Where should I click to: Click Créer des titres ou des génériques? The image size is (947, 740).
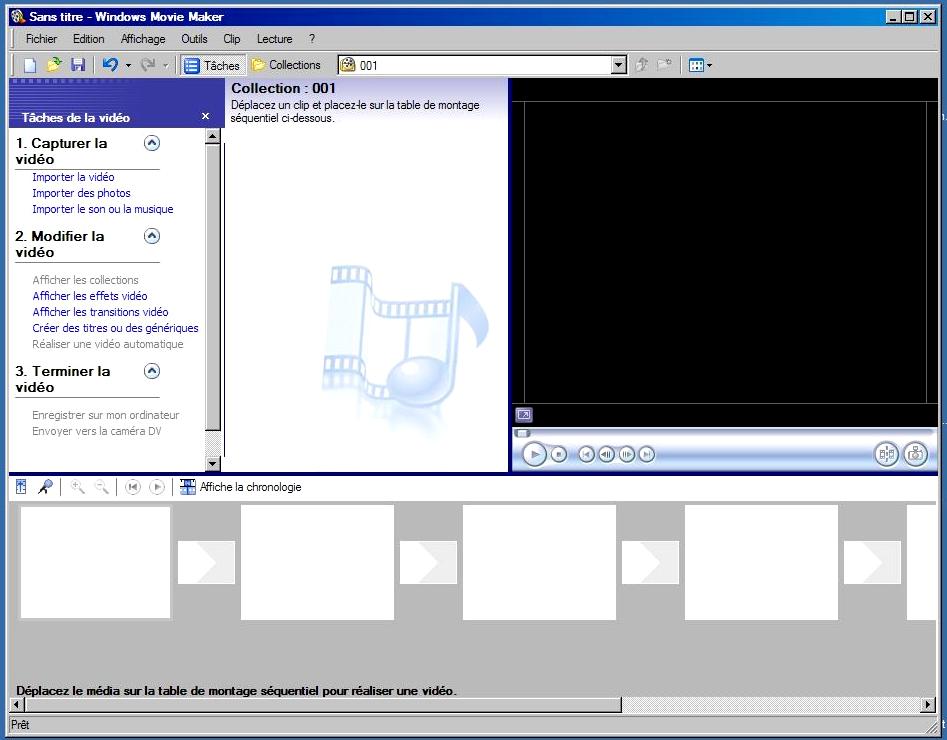tap(115, 328)
